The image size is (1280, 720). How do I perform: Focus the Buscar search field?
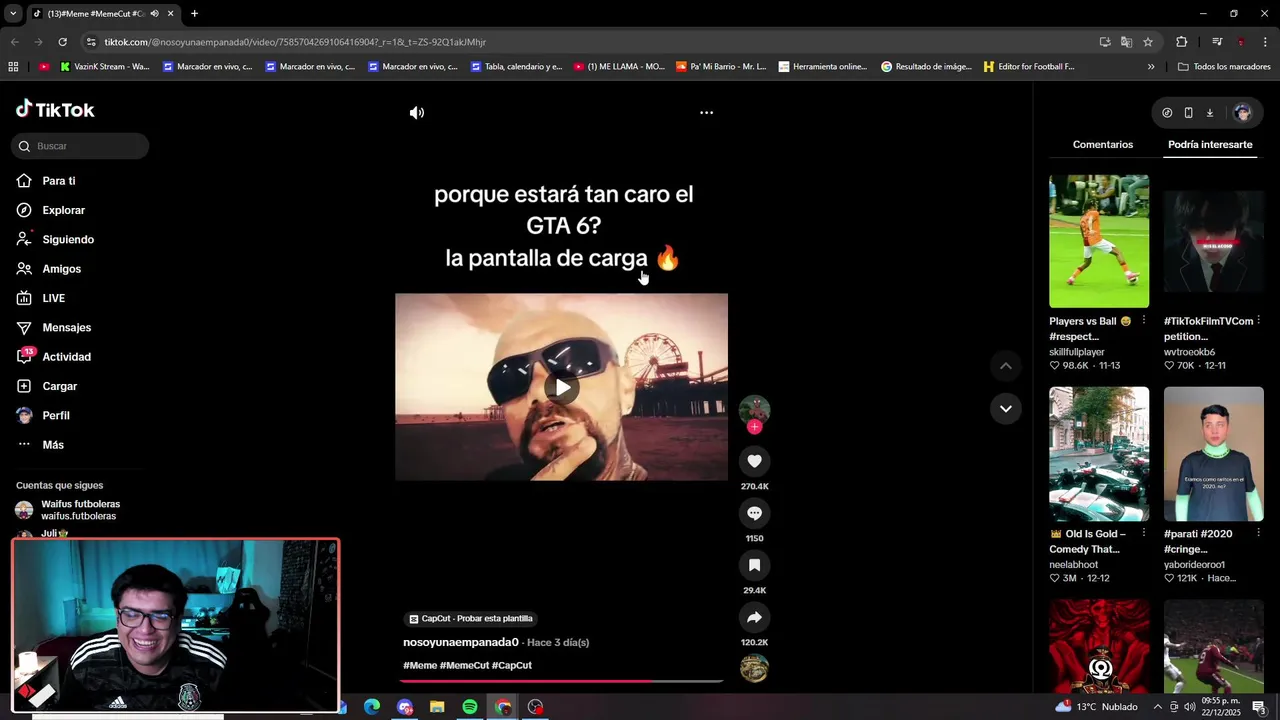click(x=81, y=146)
